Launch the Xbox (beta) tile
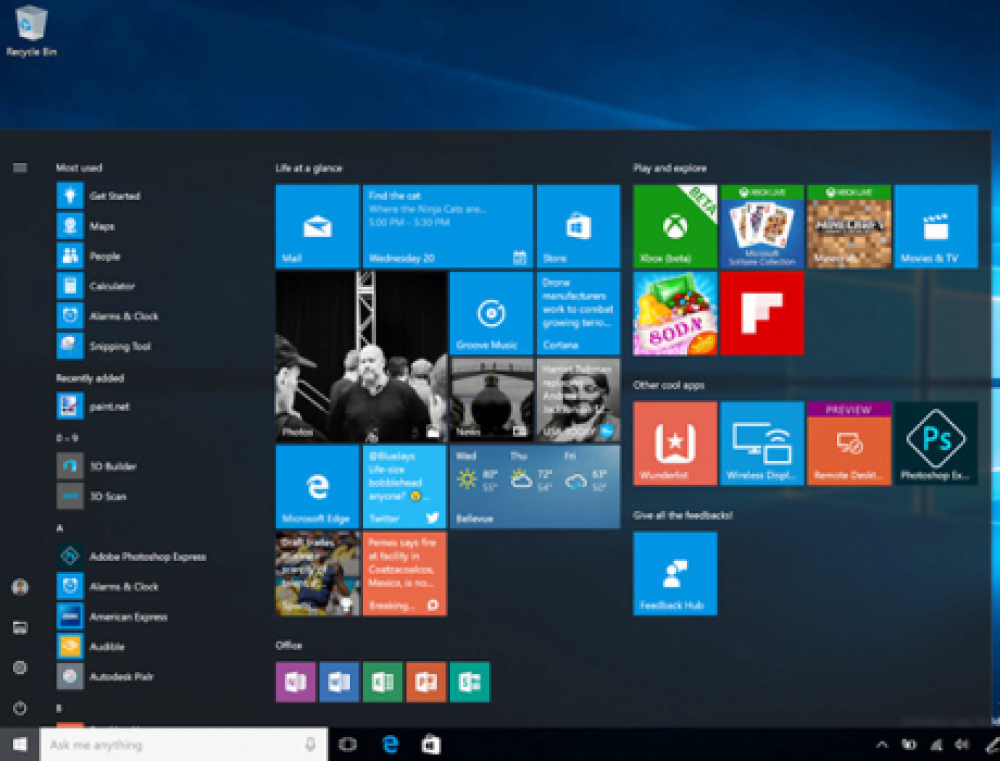Image resolution: width=1000 pixels, height=761 pixels. pyautogui.click(x=675, y=226)
